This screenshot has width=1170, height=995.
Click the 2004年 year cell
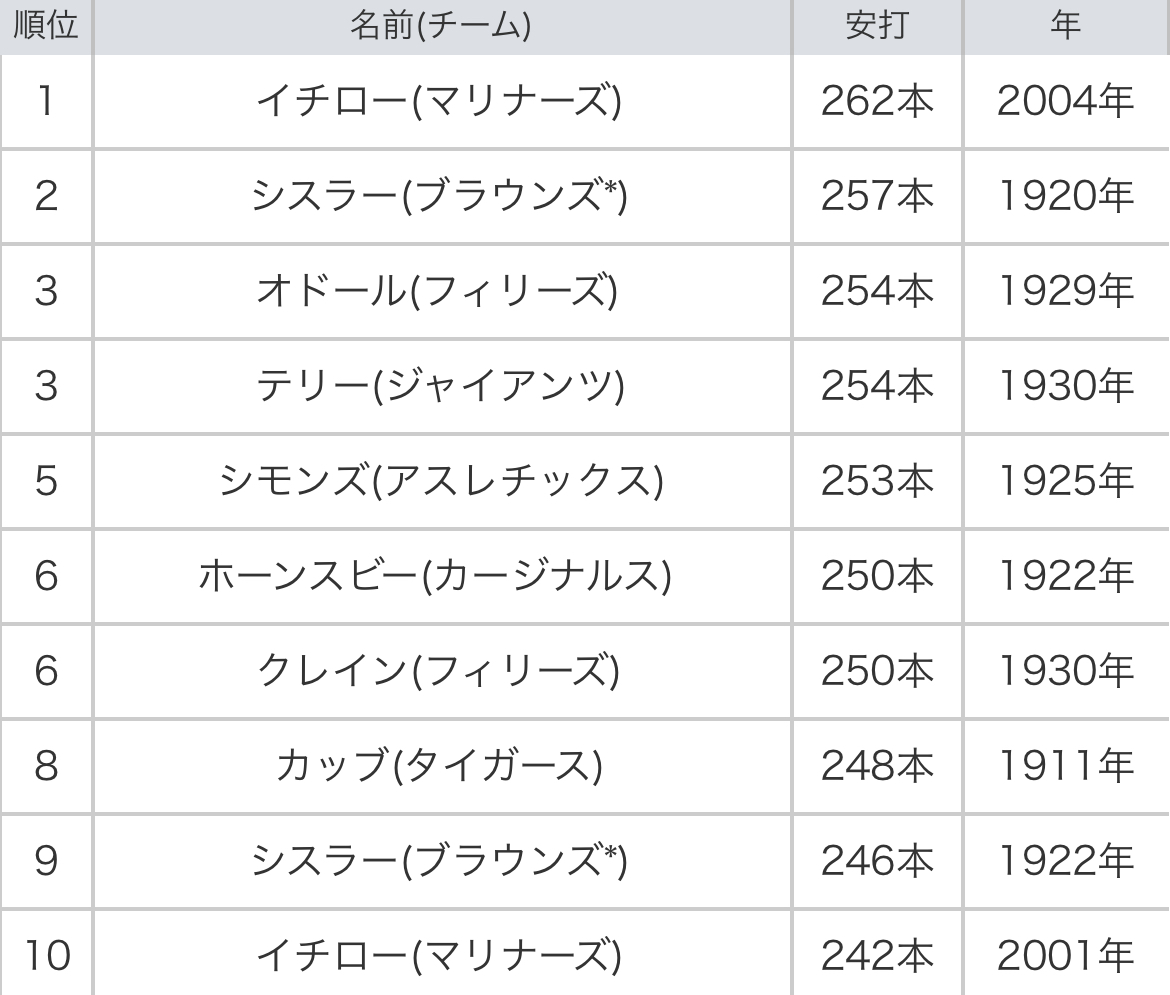point(1066,102)
